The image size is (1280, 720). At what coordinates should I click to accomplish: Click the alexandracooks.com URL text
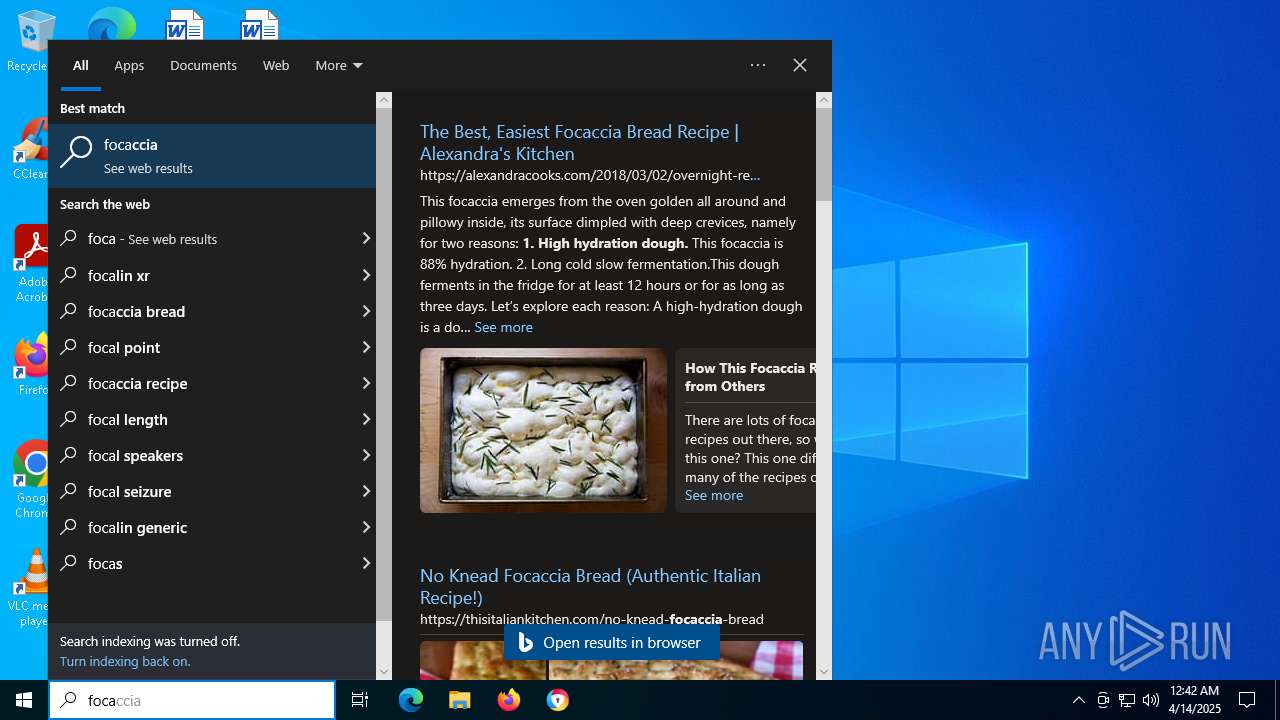pyautogui.click(x=590, y=175)
